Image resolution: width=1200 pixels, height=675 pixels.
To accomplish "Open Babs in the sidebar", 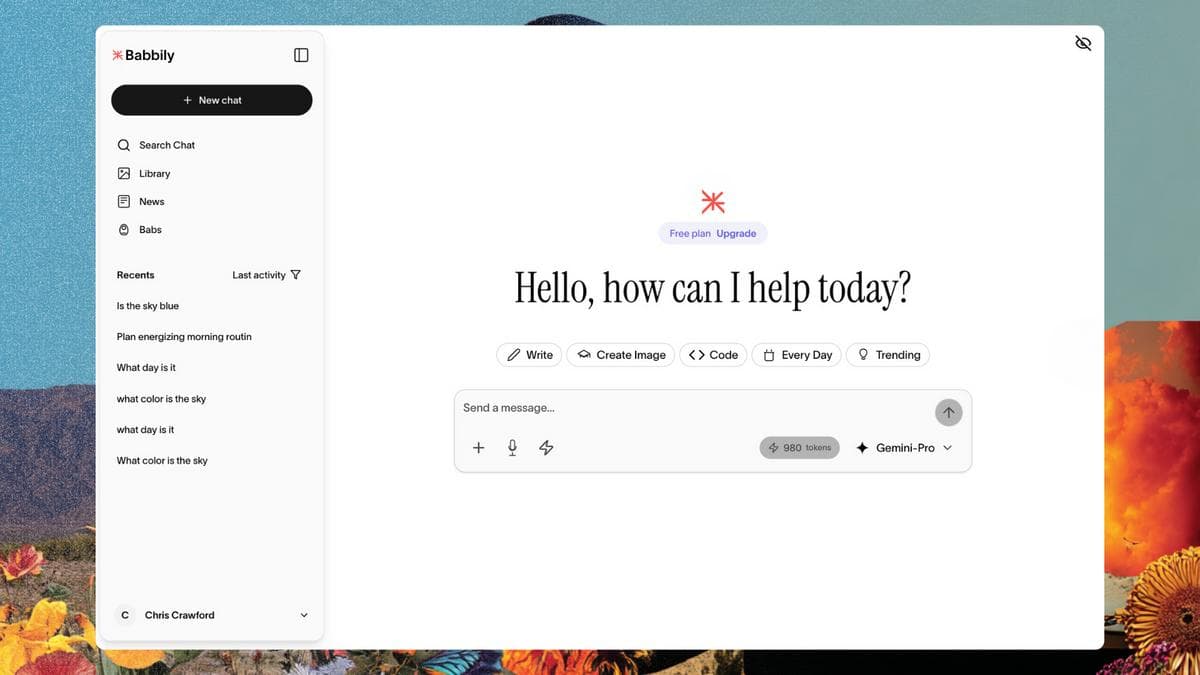I will click(x=150, y=229).
